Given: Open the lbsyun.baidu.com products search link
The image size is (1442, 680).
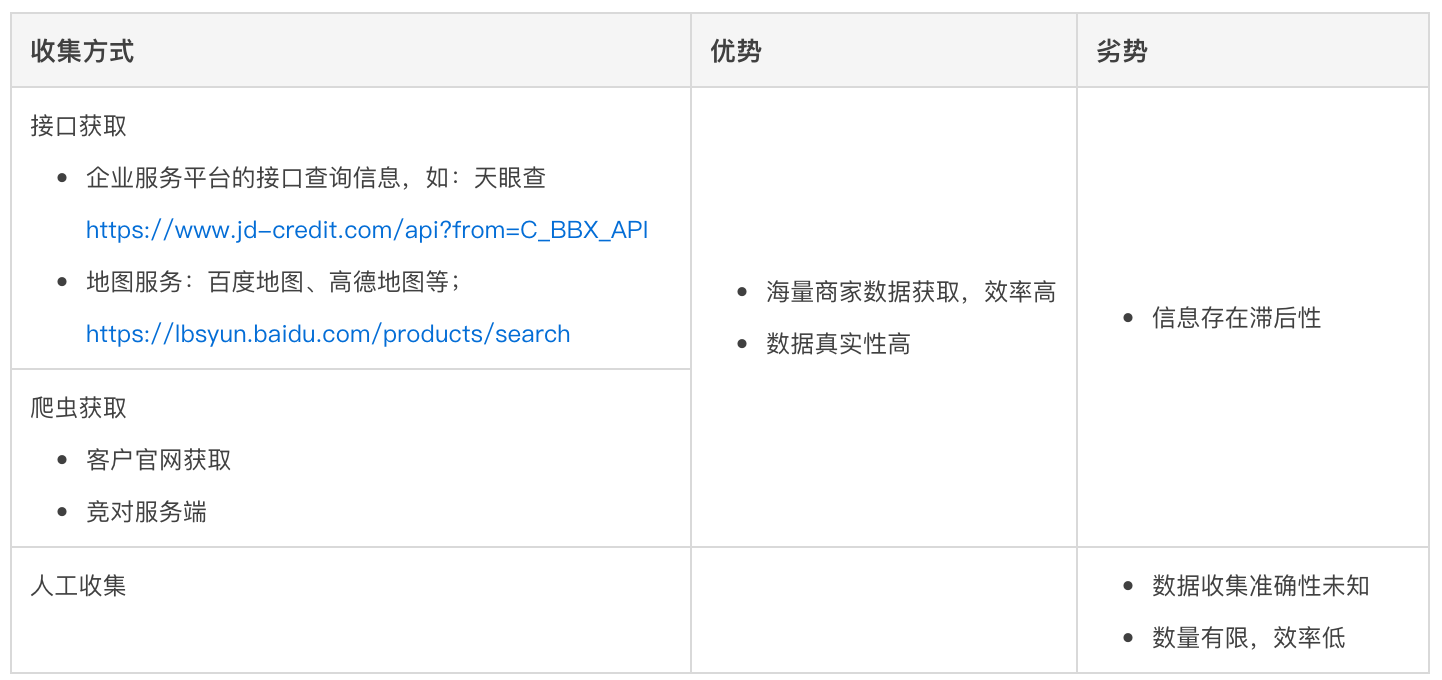Looking at the screenshot, I should pyautogui.click(x=328, y=334).
